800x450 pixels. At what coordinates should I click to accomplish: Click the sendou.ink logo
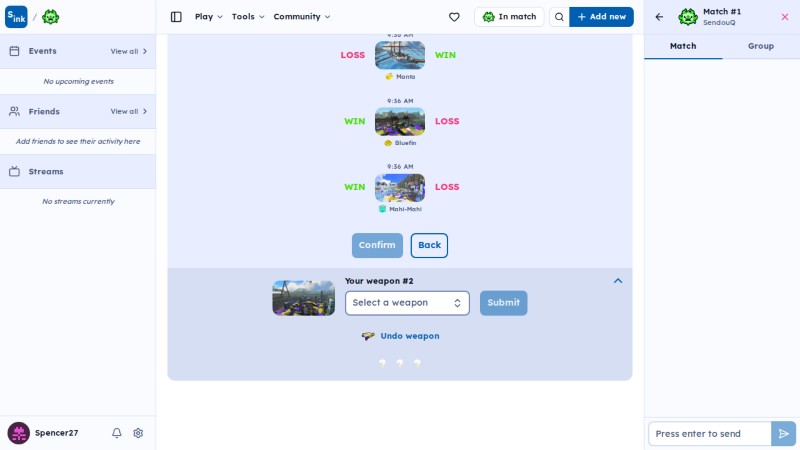[x=16, y=17]
